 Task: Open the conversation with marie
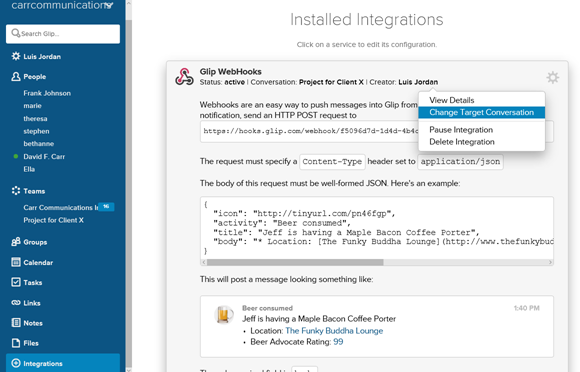(x=33, y=106)
